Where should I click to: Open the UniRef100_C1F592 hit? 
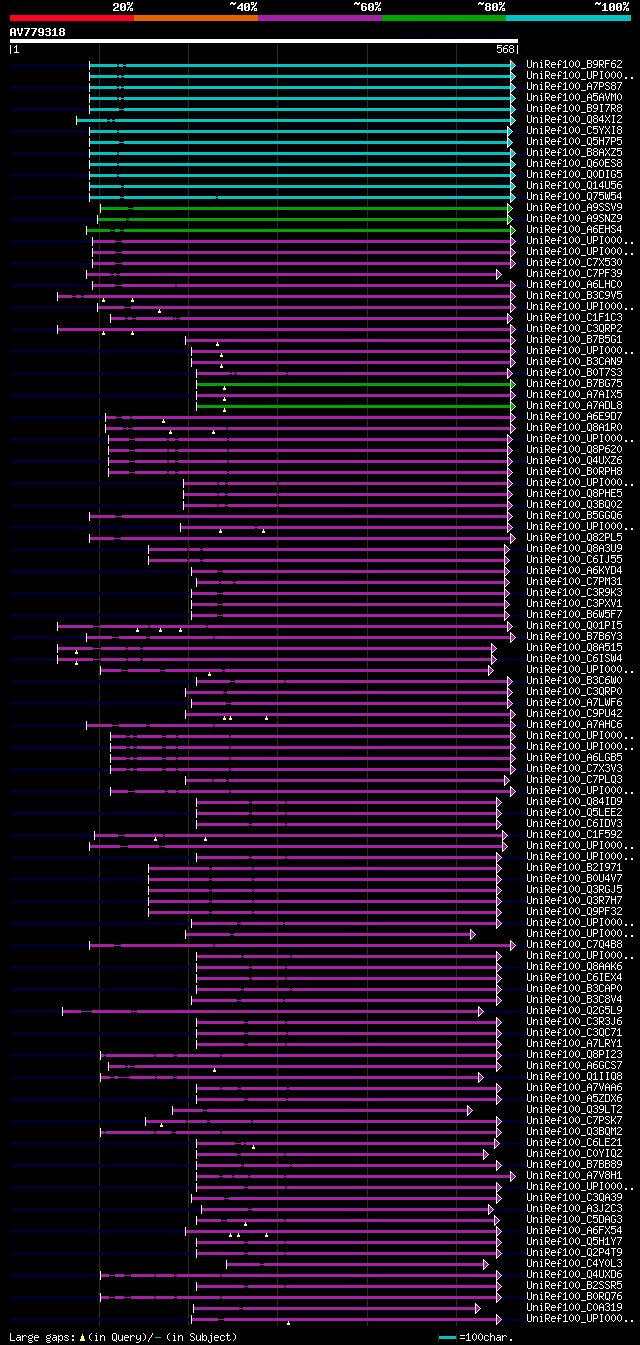point(574,835)
